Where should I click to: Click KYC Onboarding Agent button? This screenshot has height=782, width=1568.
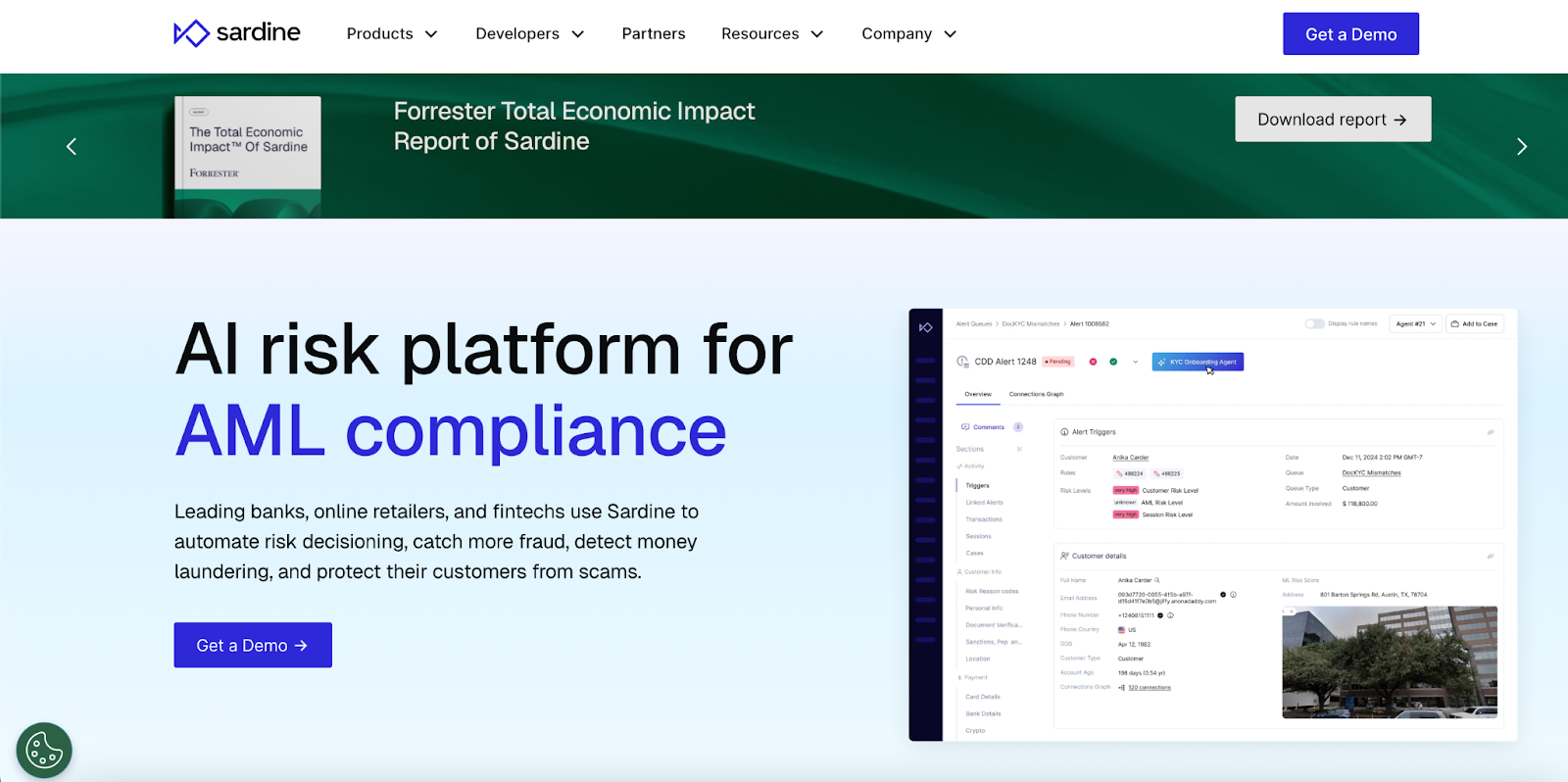pyautogui.click(x=1198, y=362)
